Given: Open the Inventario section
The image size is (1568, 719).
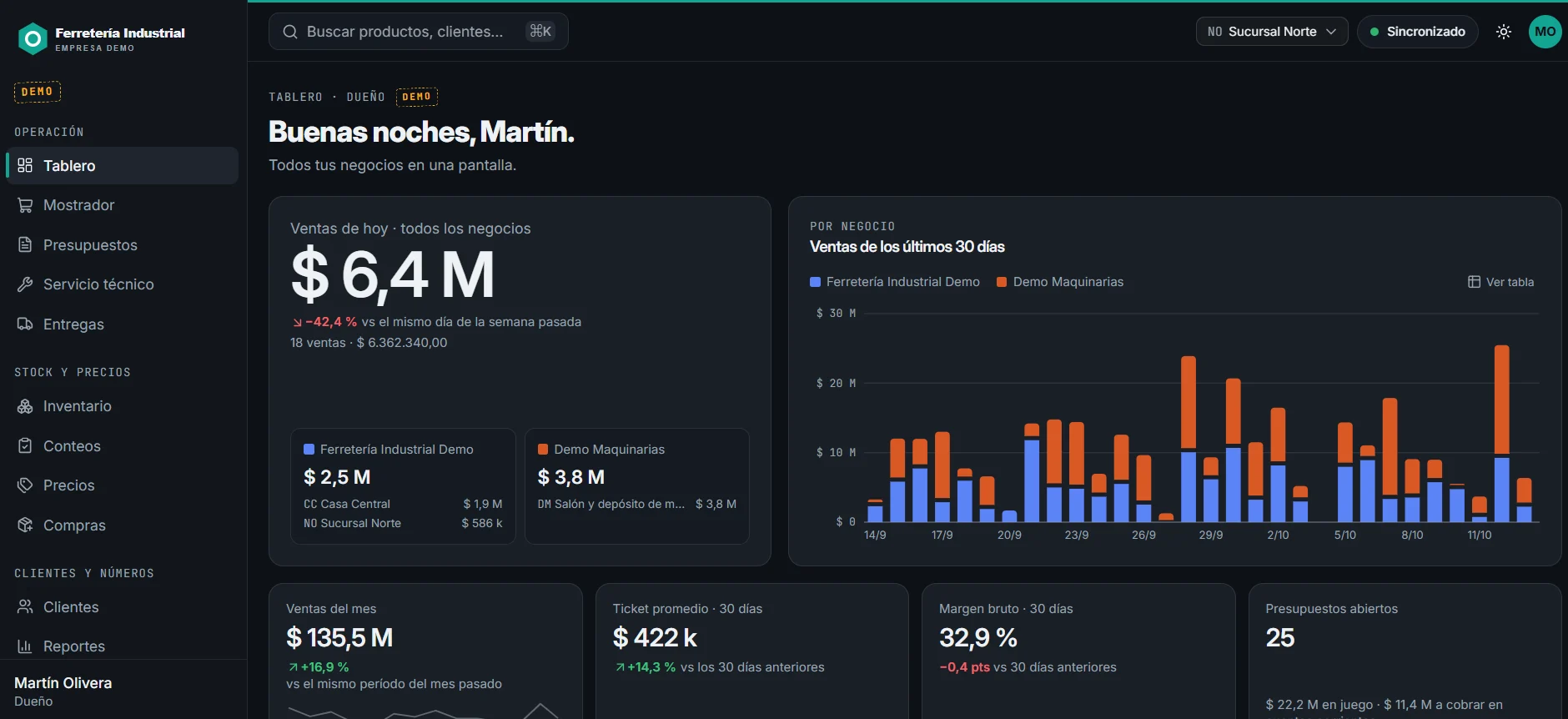Looking at the screenshot, I should click(x=122, y=406).
